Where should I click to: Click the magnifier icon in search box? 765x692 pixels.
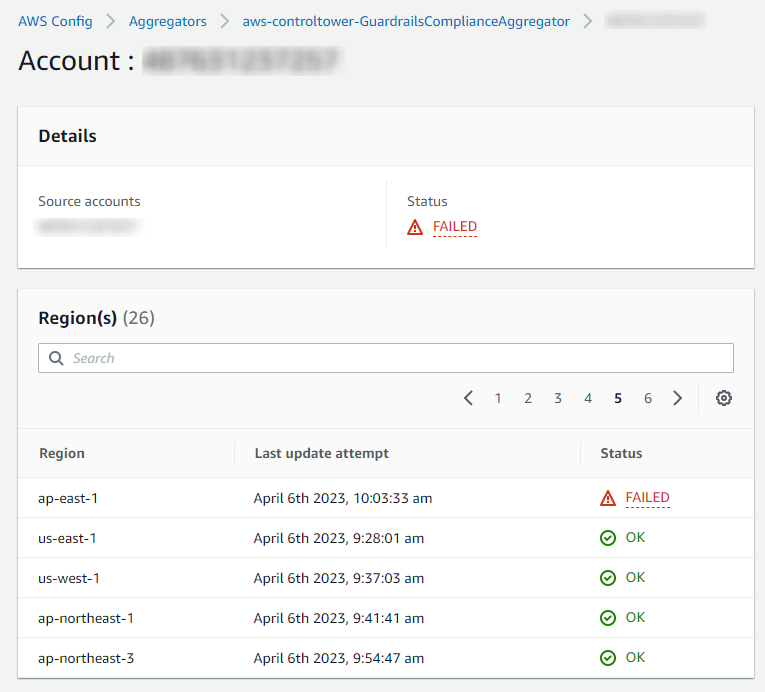pos(56,358)
